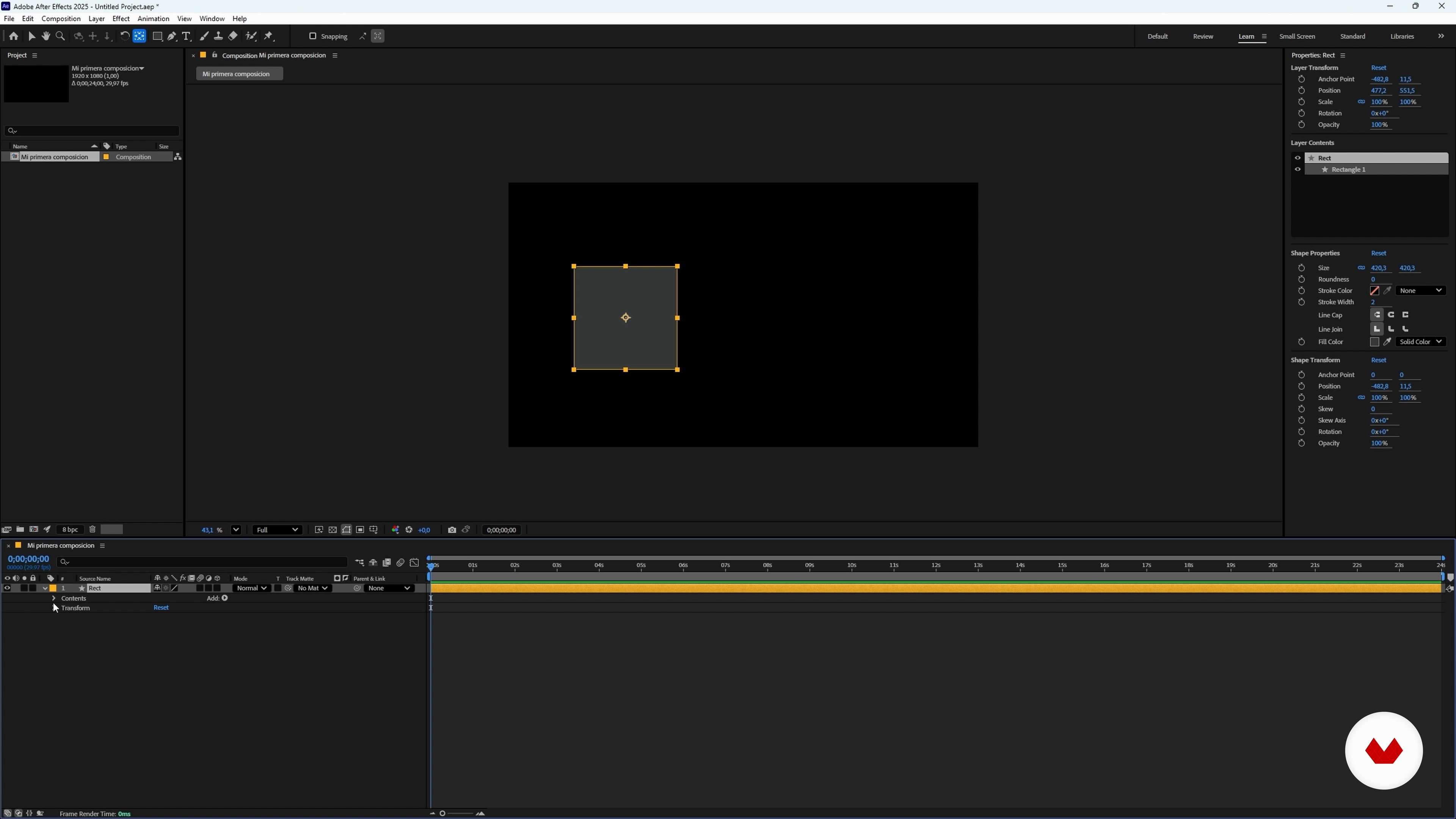The width and height of the screenshot is (1456, 819).
Task: Click the project search field
Action: pyautogui.click(x=93, y=130)
